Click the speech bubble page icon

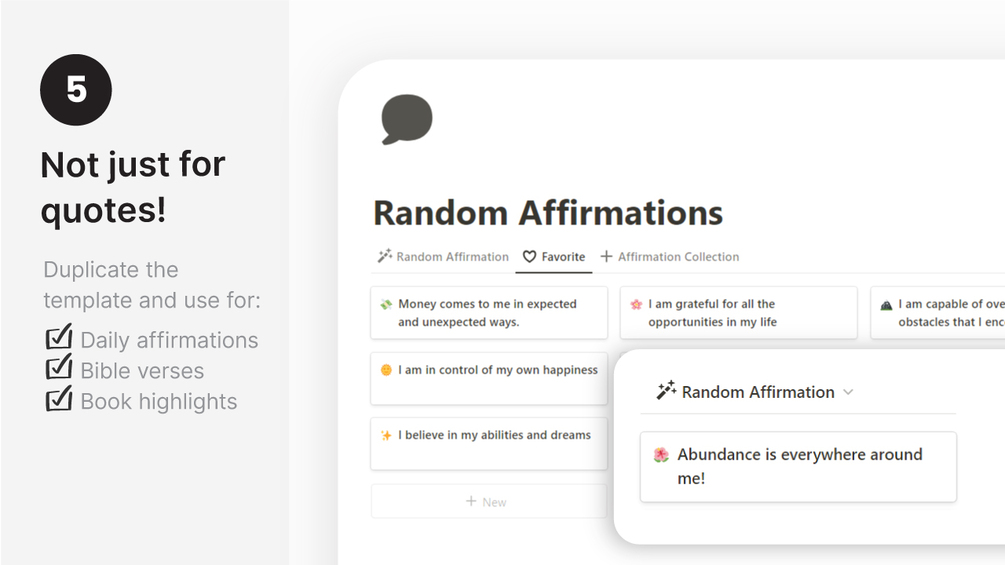tap(406, 119)
